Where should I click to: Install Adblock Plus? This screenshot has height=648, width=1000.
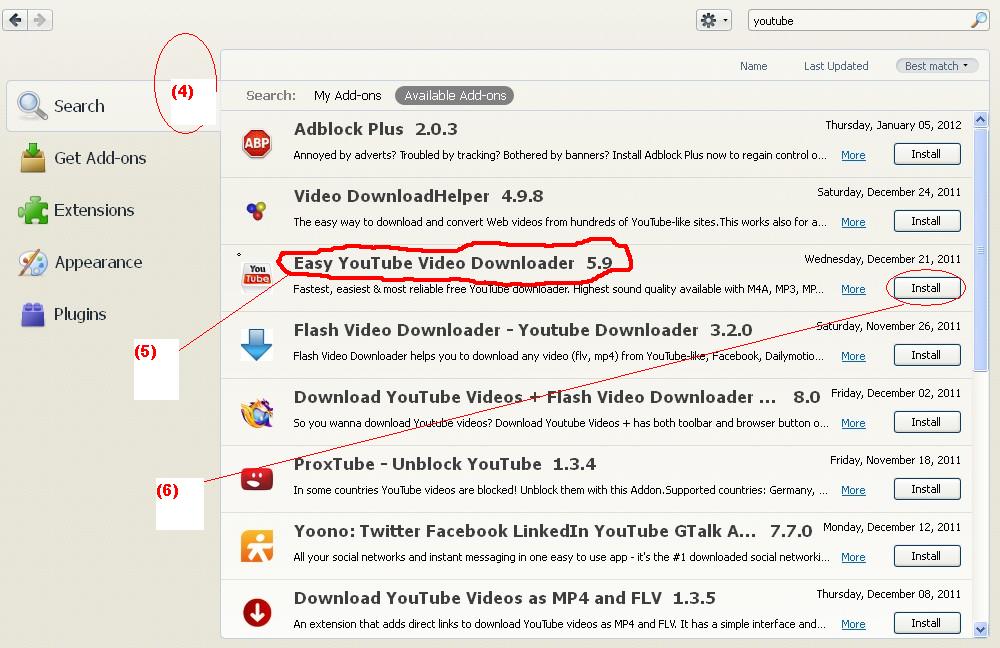(927, 154)
